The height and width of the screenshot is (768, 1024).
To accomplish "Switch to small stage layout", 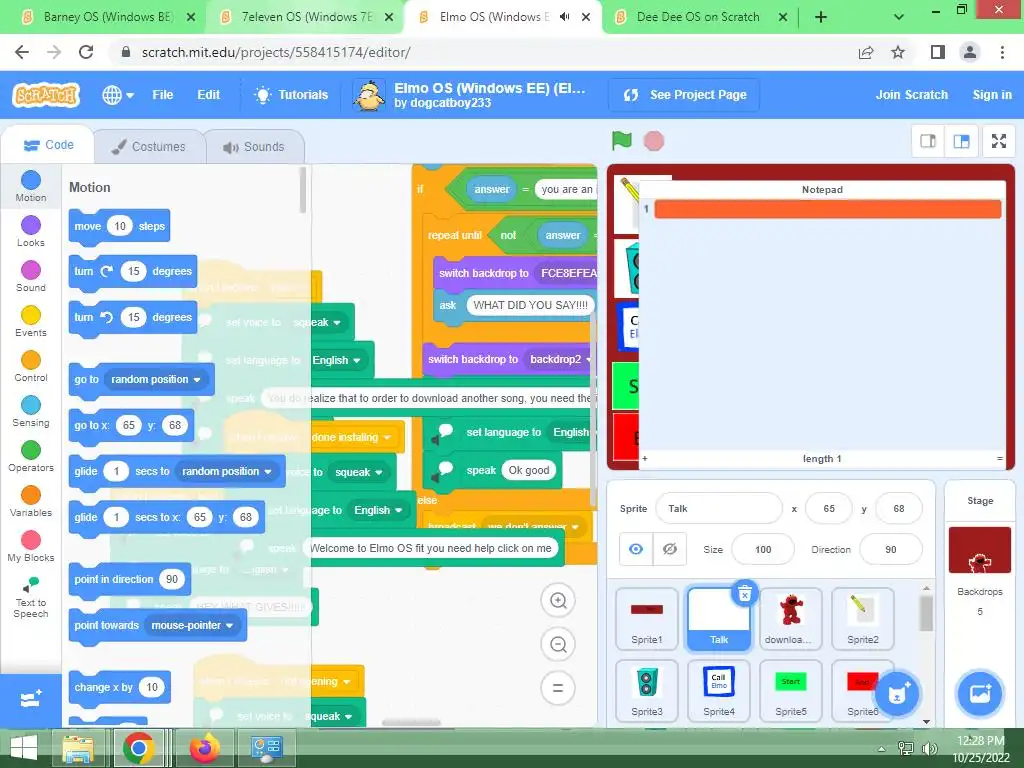I will tap(928, 141).
